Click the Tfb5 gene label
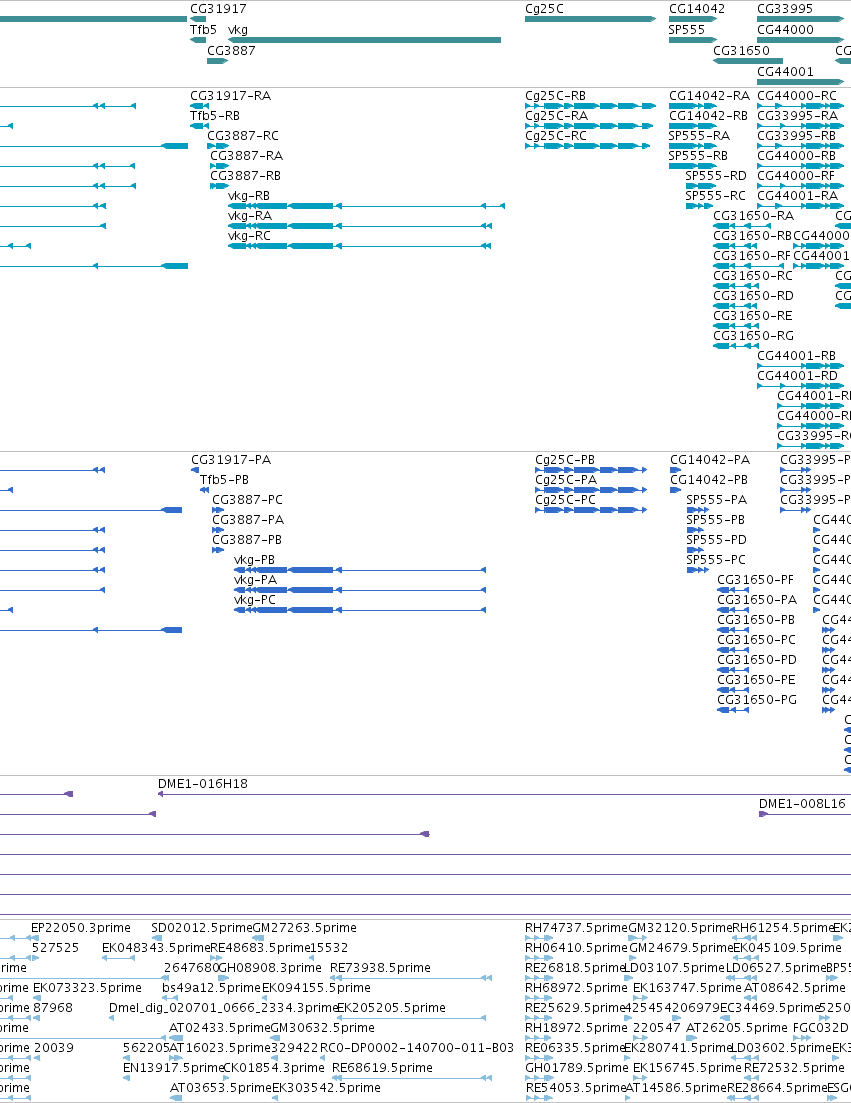 tap(203, 30)
